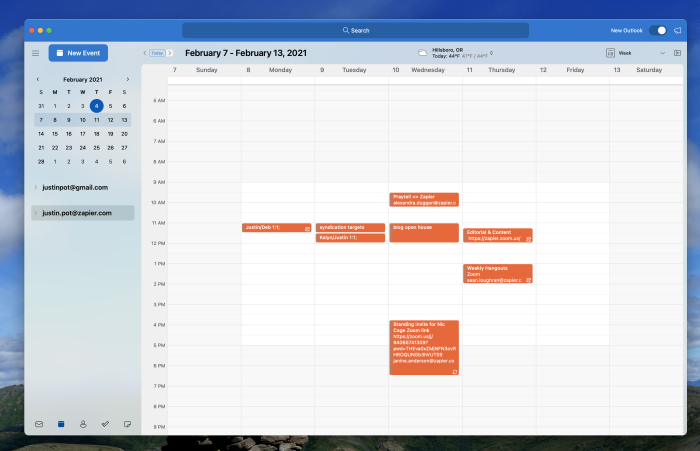Screen dimensions: 700x451
Task: Go to previous week arrow
Action: coord(145,53)
